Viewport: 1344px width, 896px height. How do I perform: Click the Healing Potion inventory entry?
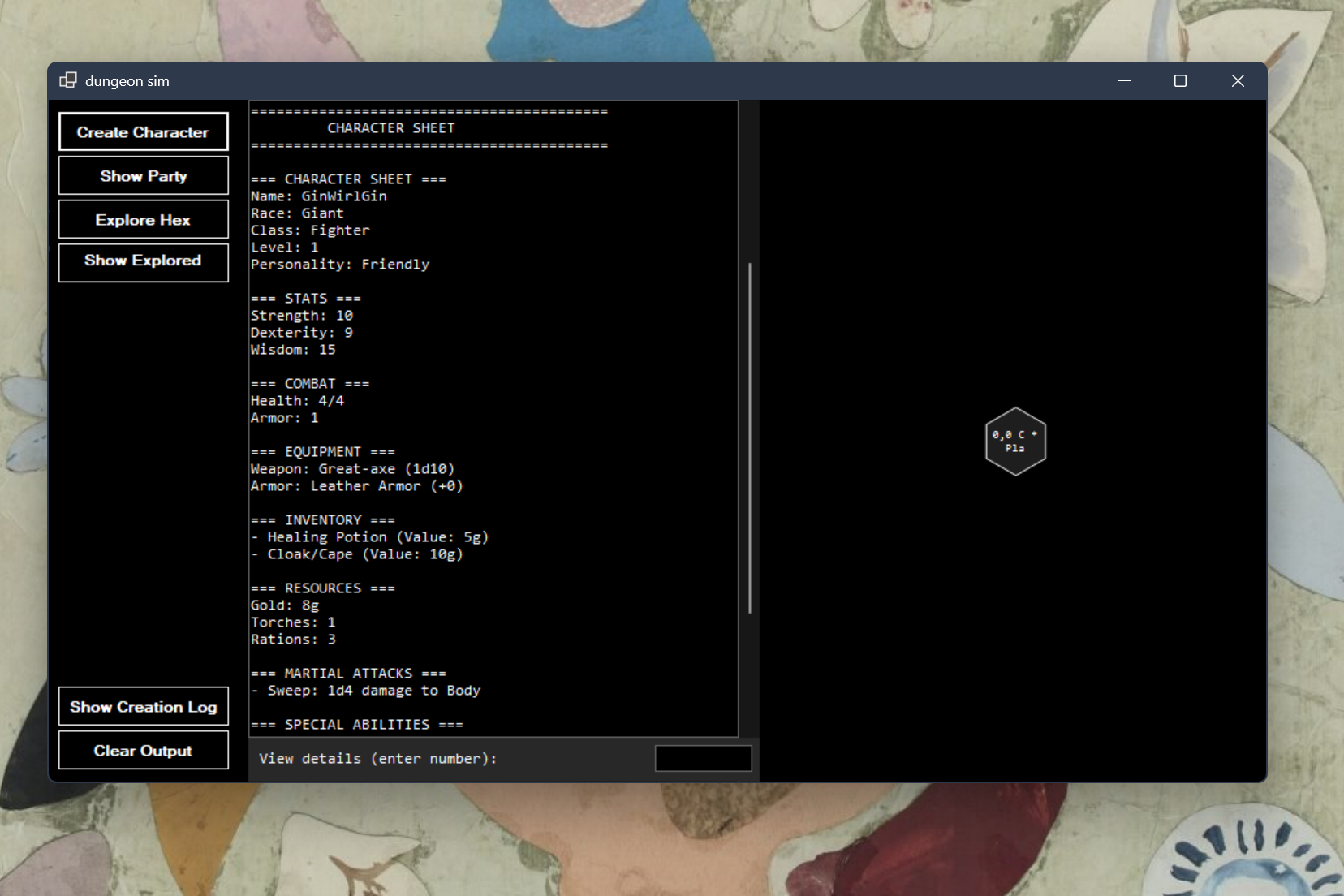point(377,537)
